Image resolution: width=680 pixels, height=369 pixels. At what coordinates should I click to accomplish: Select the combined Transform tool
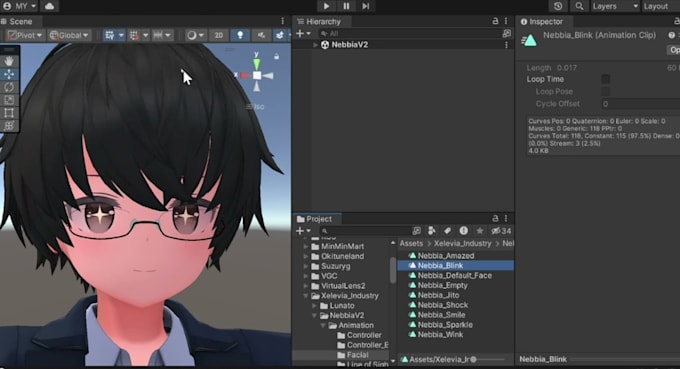coord(9,126)
